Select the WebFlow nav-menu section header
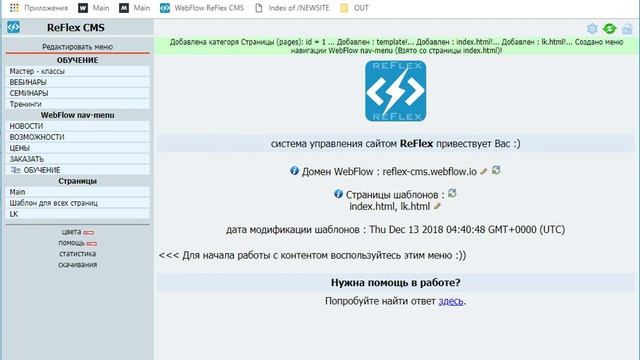 [78, 115]
